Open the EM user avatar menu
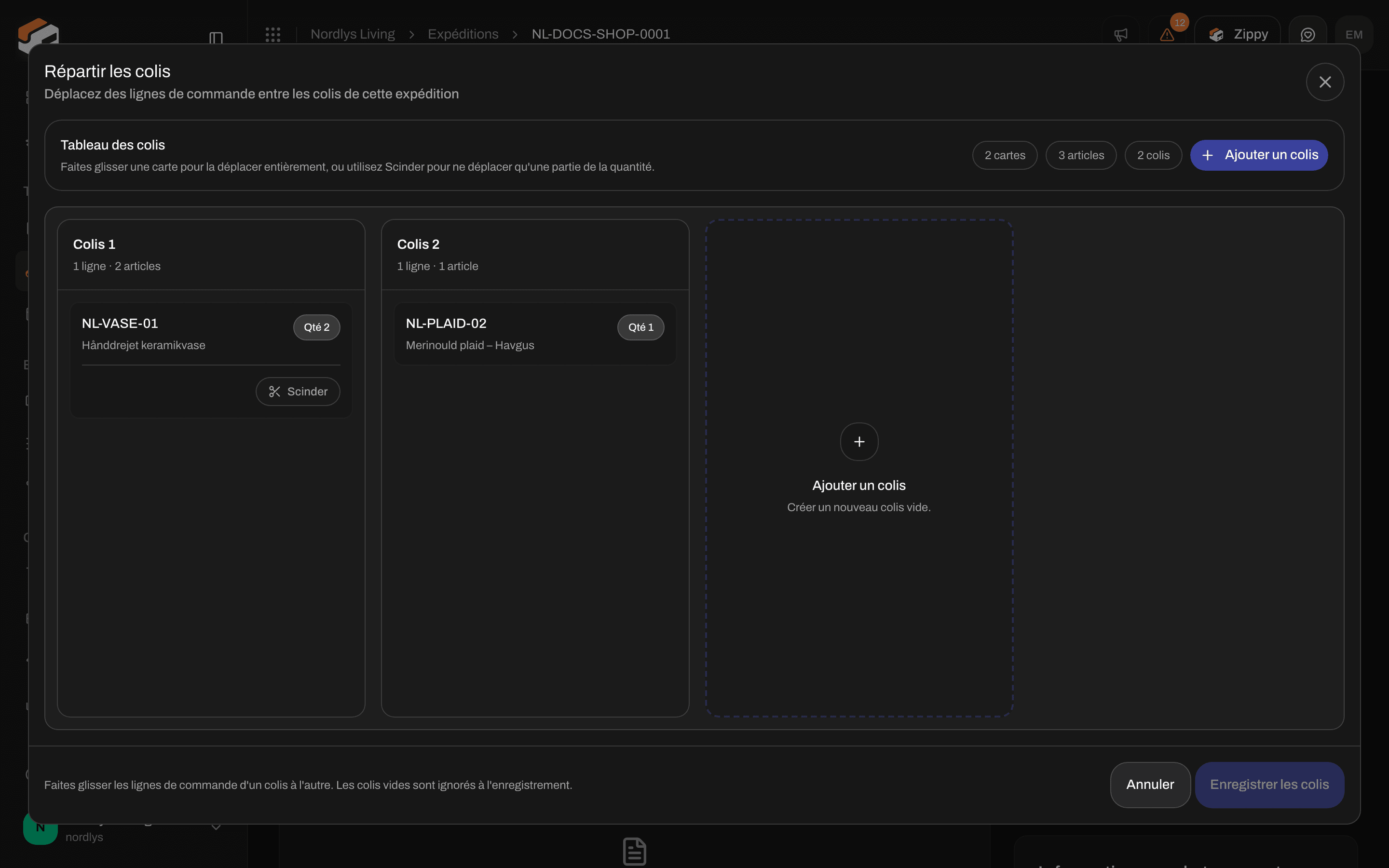This screenshot has height=868, width=1389. pos(1354,34)
